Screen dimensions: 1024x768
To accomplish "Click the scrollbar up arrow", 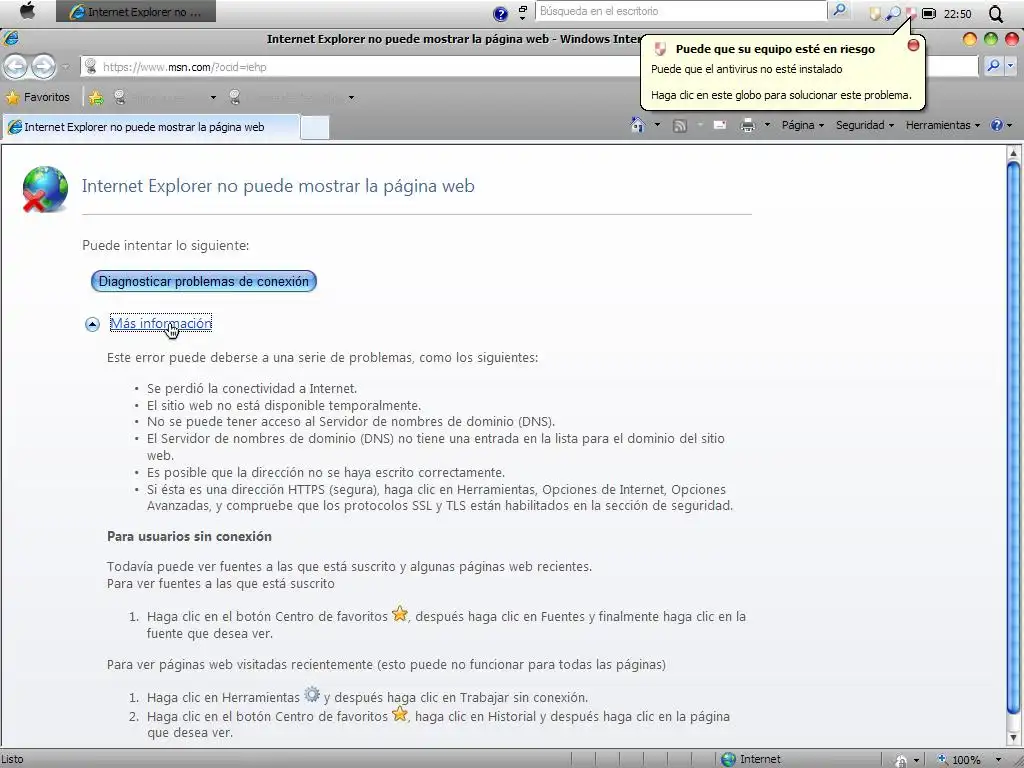I will [x=1014, y=153].
